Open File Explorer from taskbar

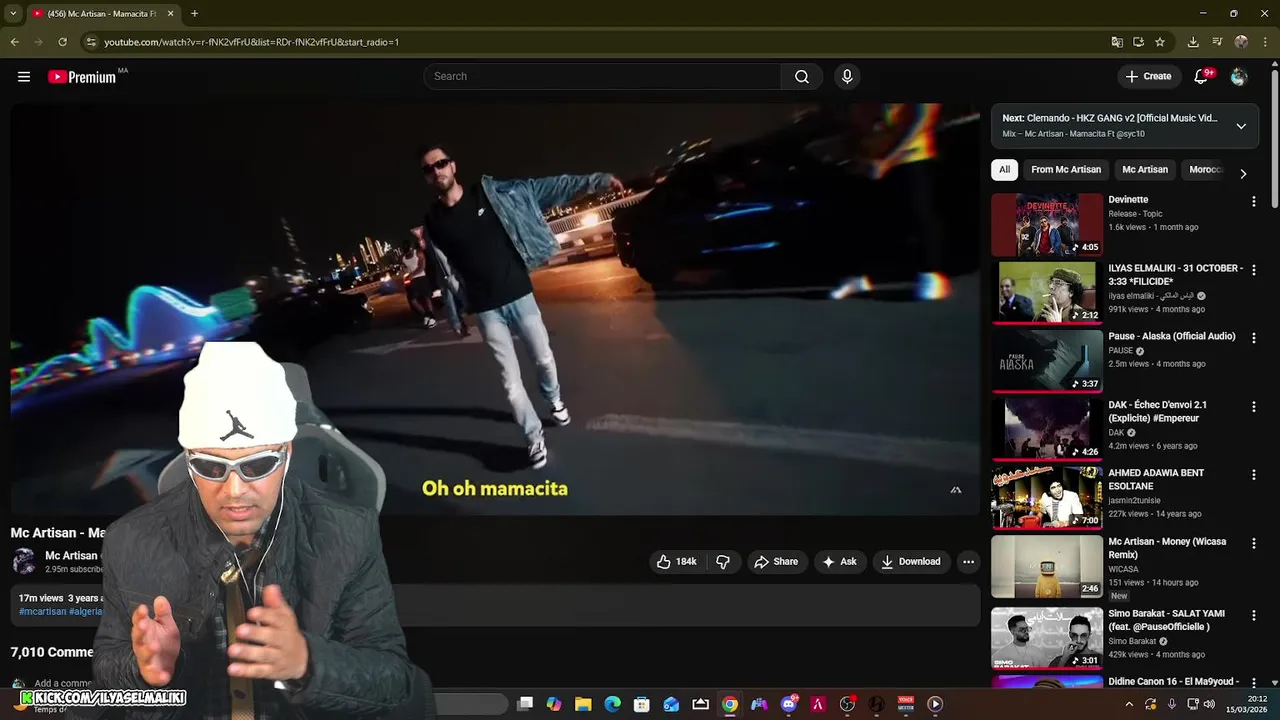click(x=583, y=704)
